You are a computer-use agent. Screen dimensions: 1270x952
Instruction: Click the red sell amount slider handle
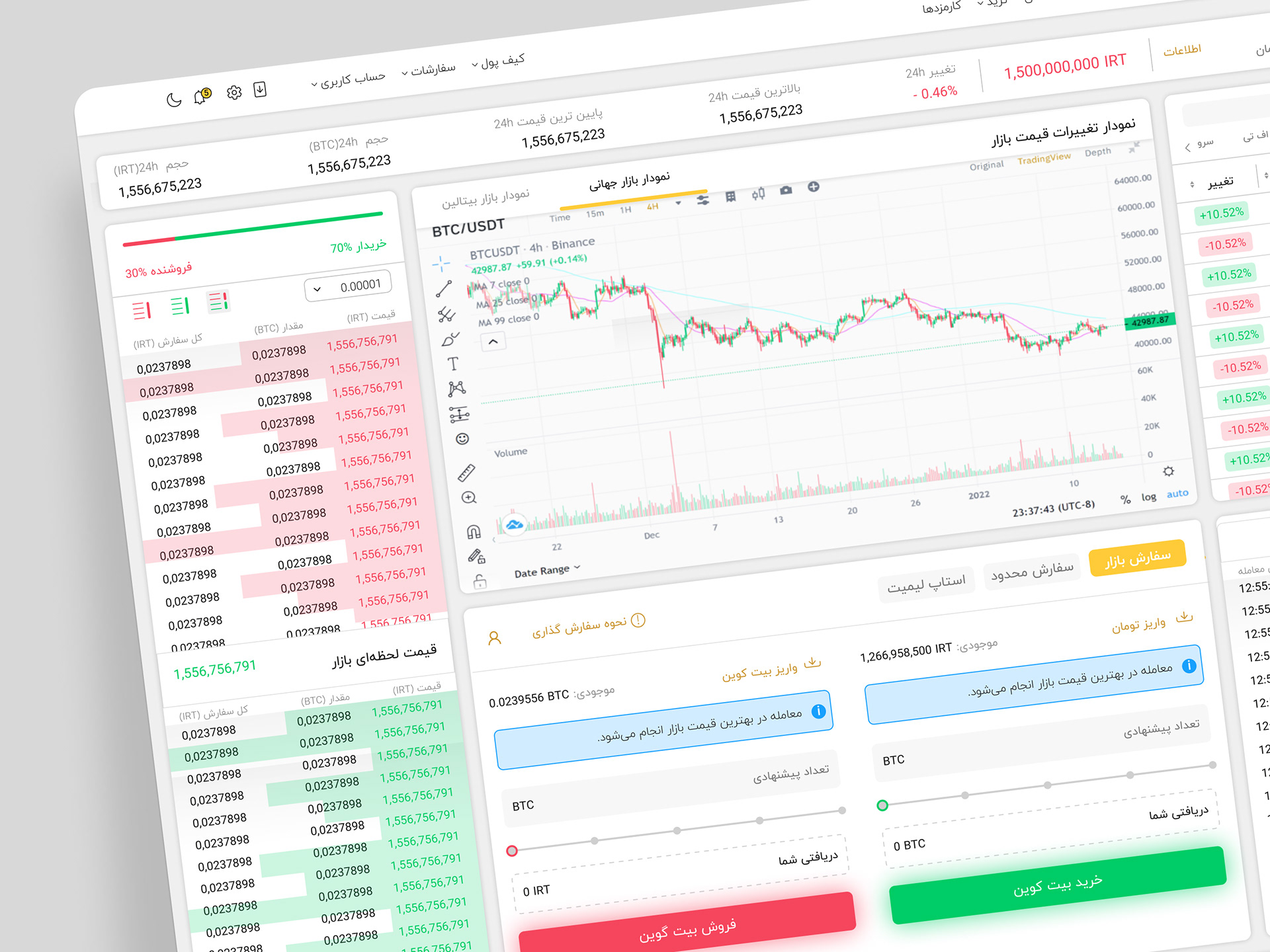[x=512, y=851]
